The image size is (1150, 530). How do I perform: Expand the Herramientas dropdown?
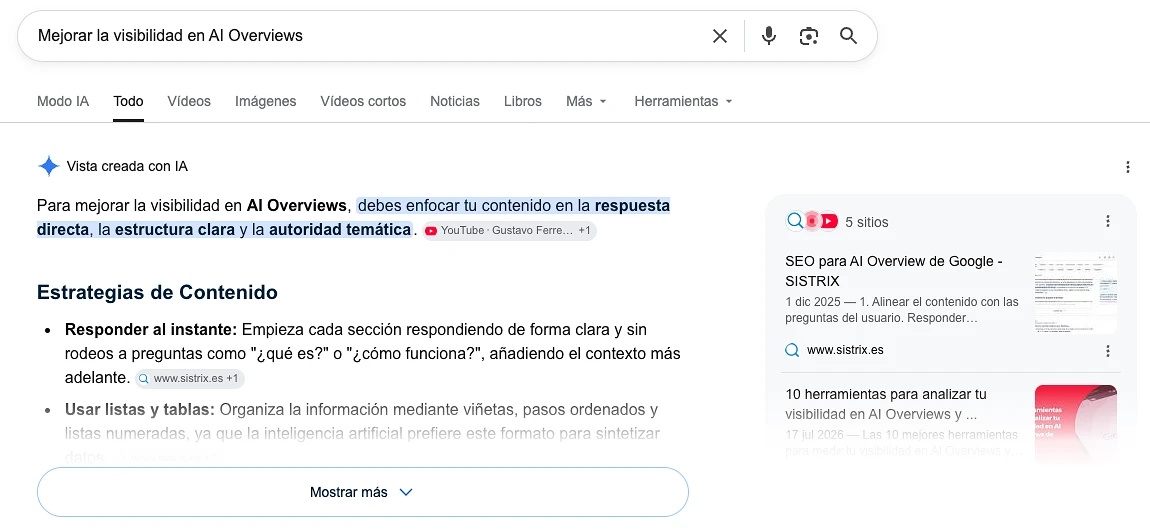[x=684, y=101]
